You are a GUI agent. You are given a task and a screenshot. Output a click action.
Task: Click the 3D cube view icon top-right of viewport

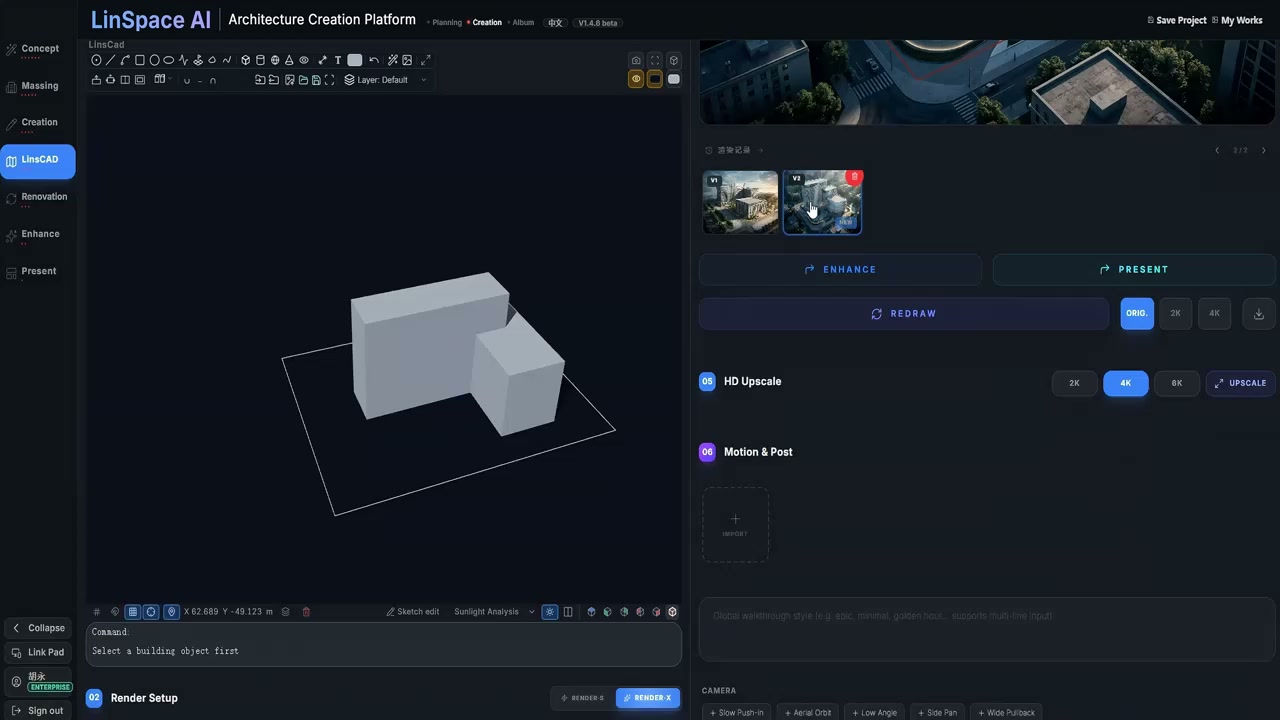674,61
